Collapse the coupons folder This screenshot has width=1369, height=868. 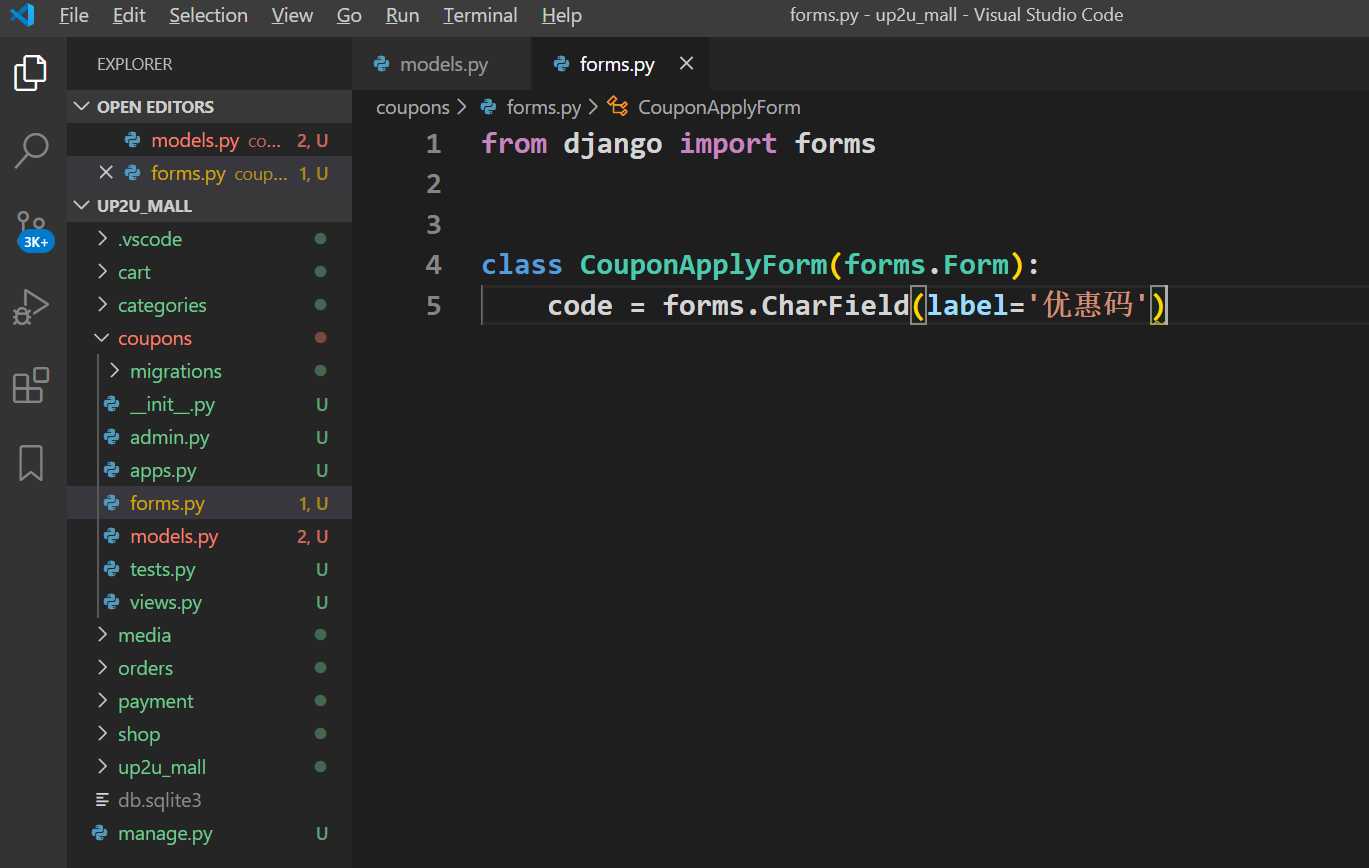coord(209,338)
